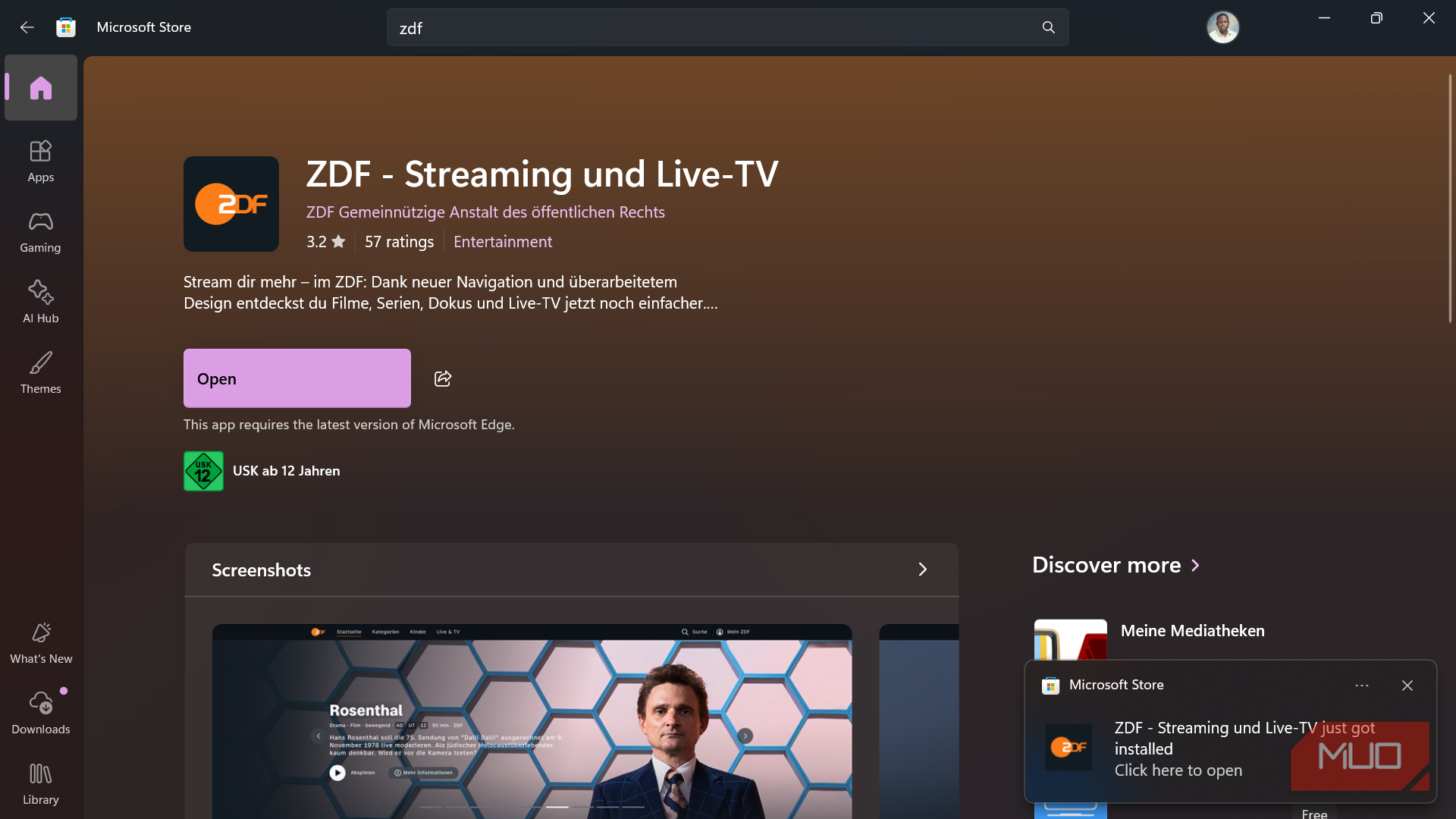Open the Meine Mediatheken app
Viewport: 1456px width, 819px height.
click(x=1192, y=631)
